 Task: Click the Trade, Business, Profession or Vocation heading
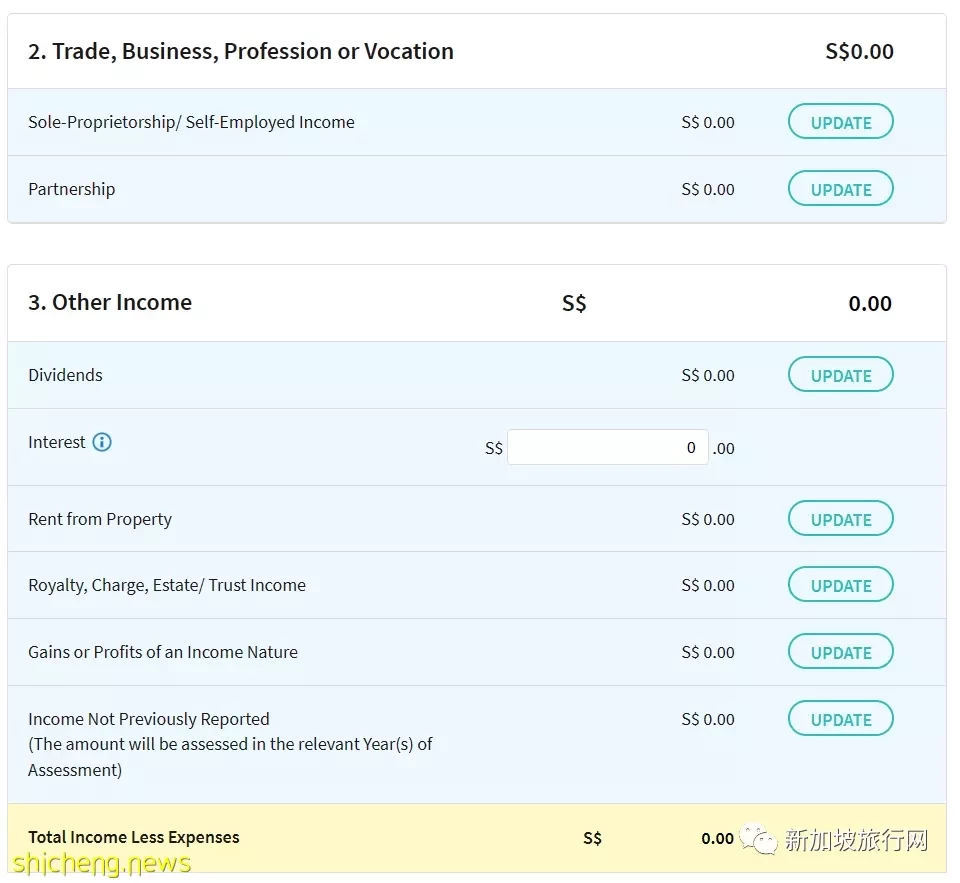click(x=241, y=51)
